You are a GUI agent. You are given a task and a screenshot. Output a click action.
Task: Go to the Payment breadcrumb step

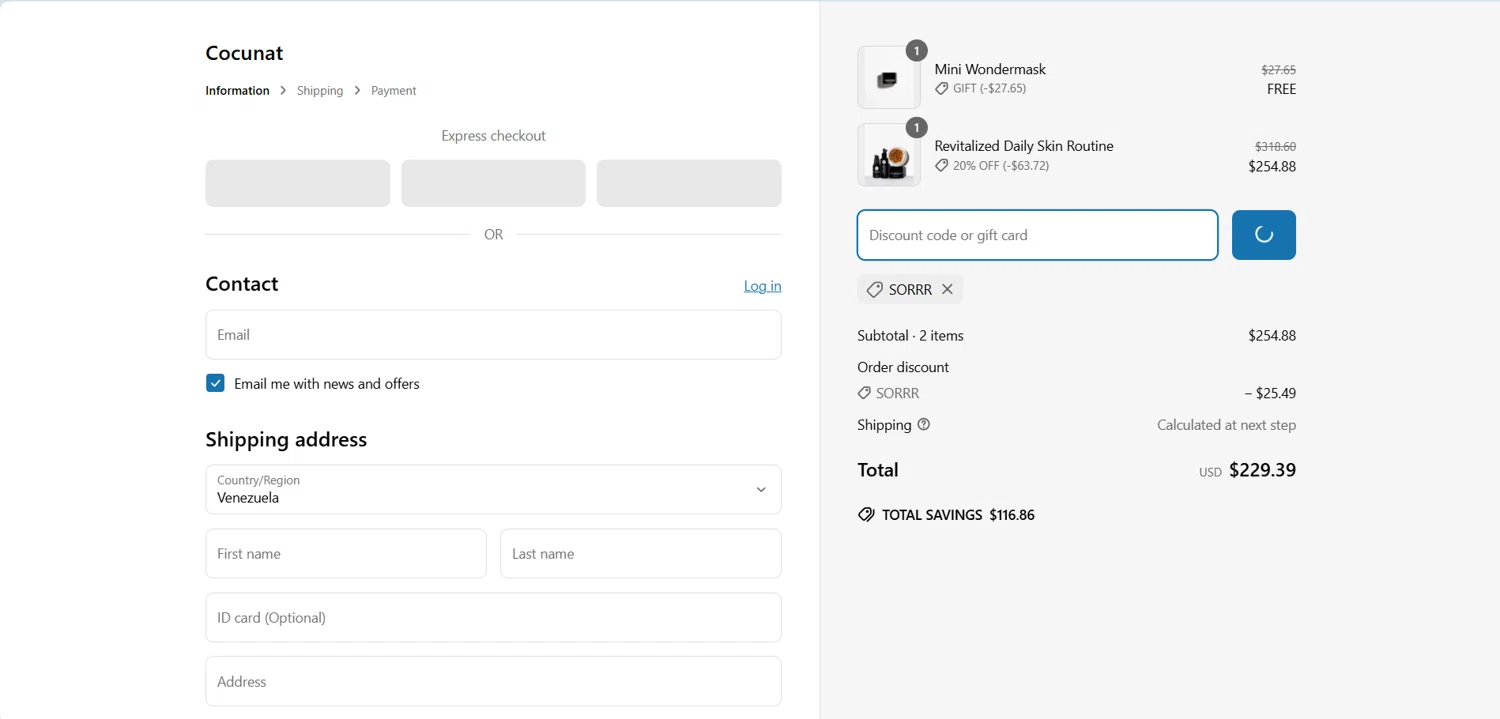pyautogui.click(x=393, y=90)
